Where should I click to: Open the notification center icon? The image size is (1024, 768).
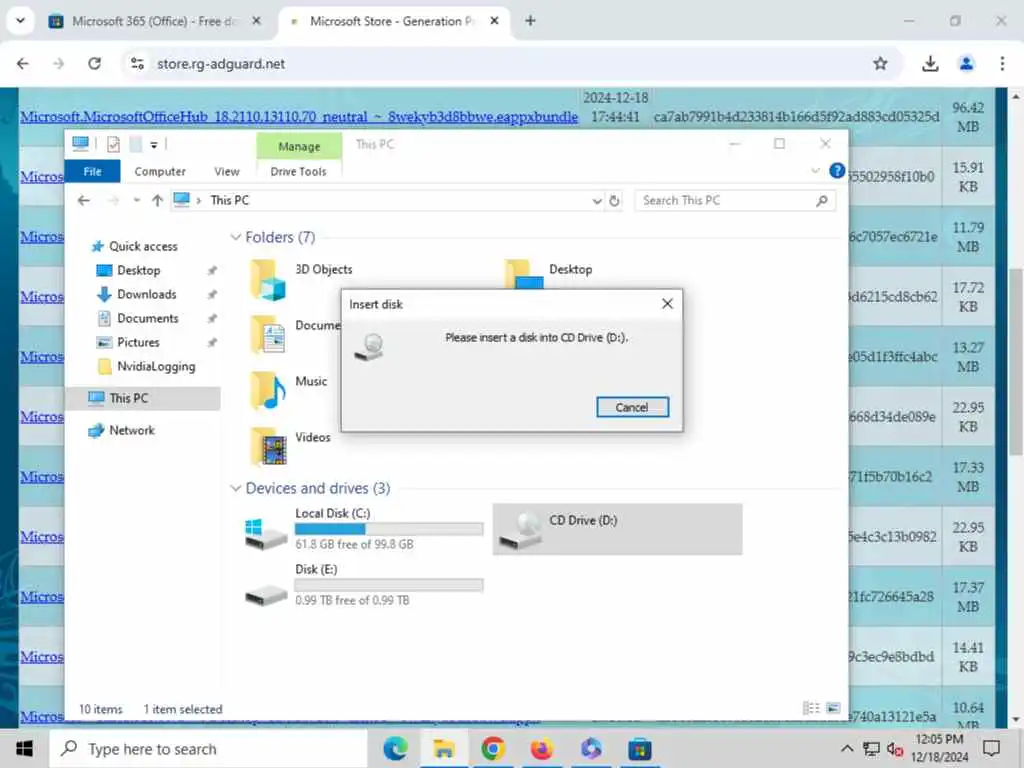click(x=992, y=748)
